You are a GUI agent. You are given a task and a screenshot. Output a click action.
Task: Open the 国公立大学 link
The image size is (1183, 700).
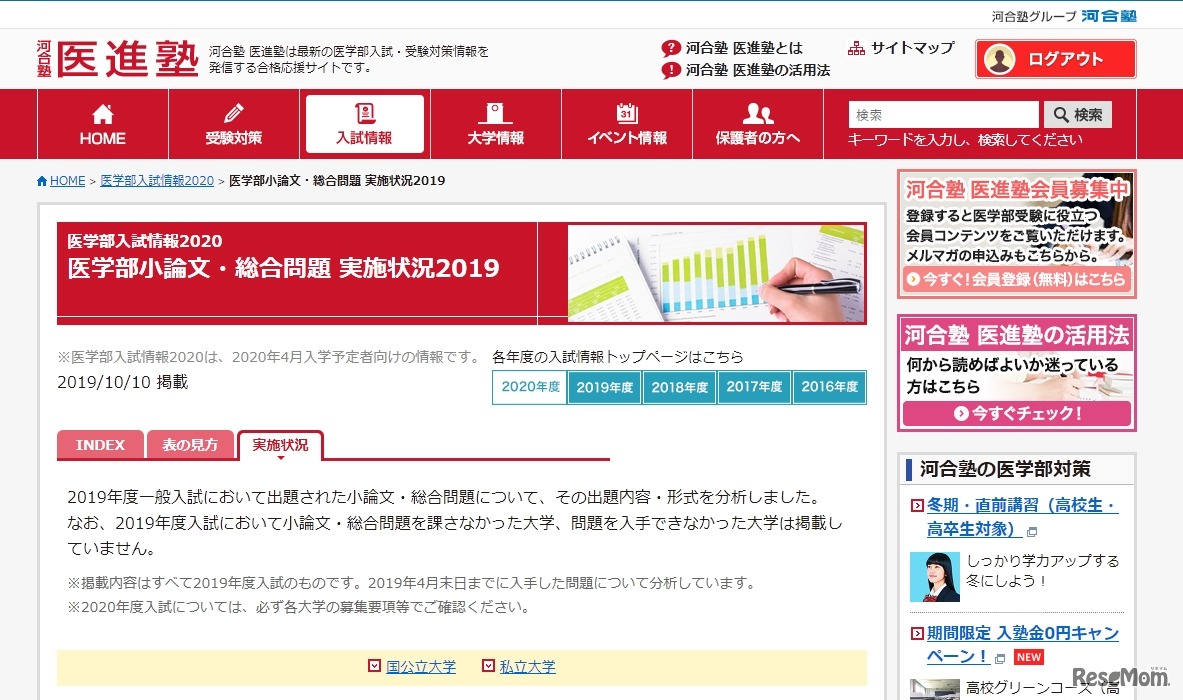419,666
